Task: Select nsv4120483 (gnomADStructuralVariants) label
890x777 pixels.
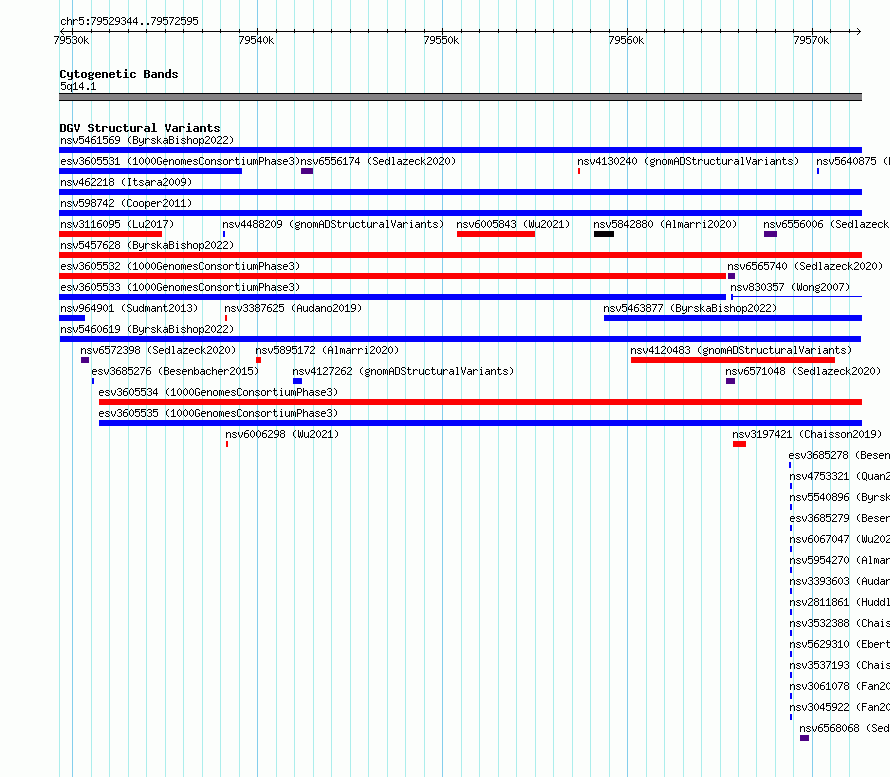Action: pyautogui.click(x=741, y=350)
